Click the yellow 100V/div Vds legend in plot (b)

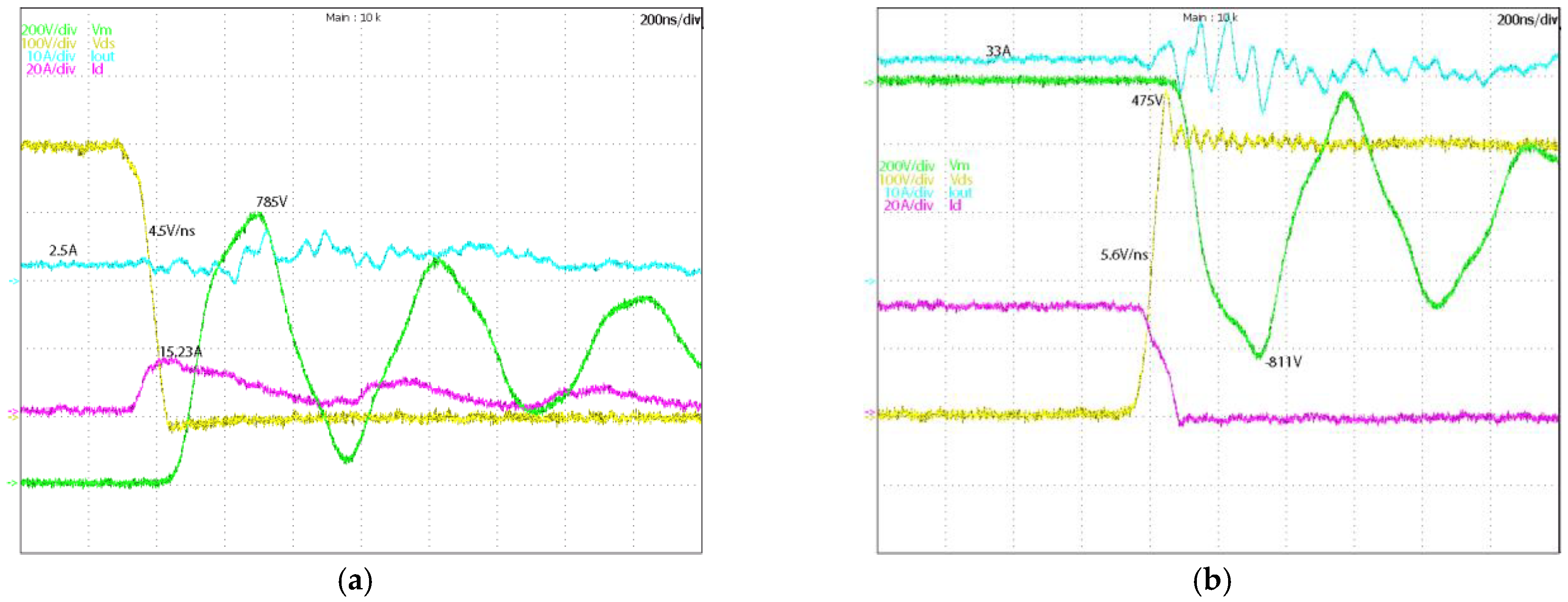[926, 180]
